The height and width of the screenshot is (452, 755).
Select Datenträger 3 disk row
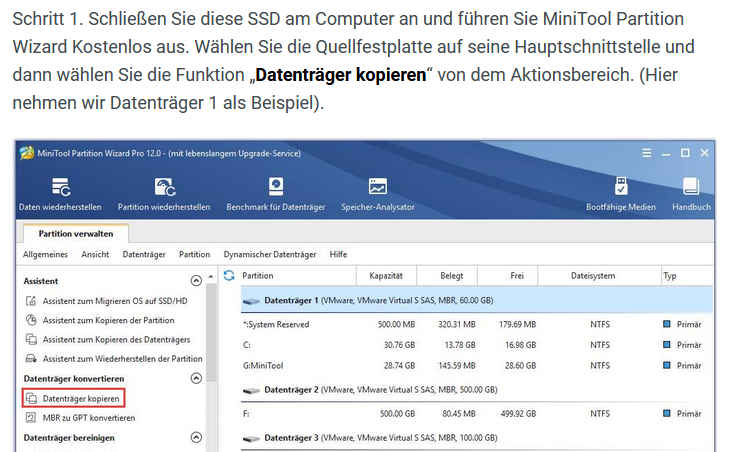477,438
